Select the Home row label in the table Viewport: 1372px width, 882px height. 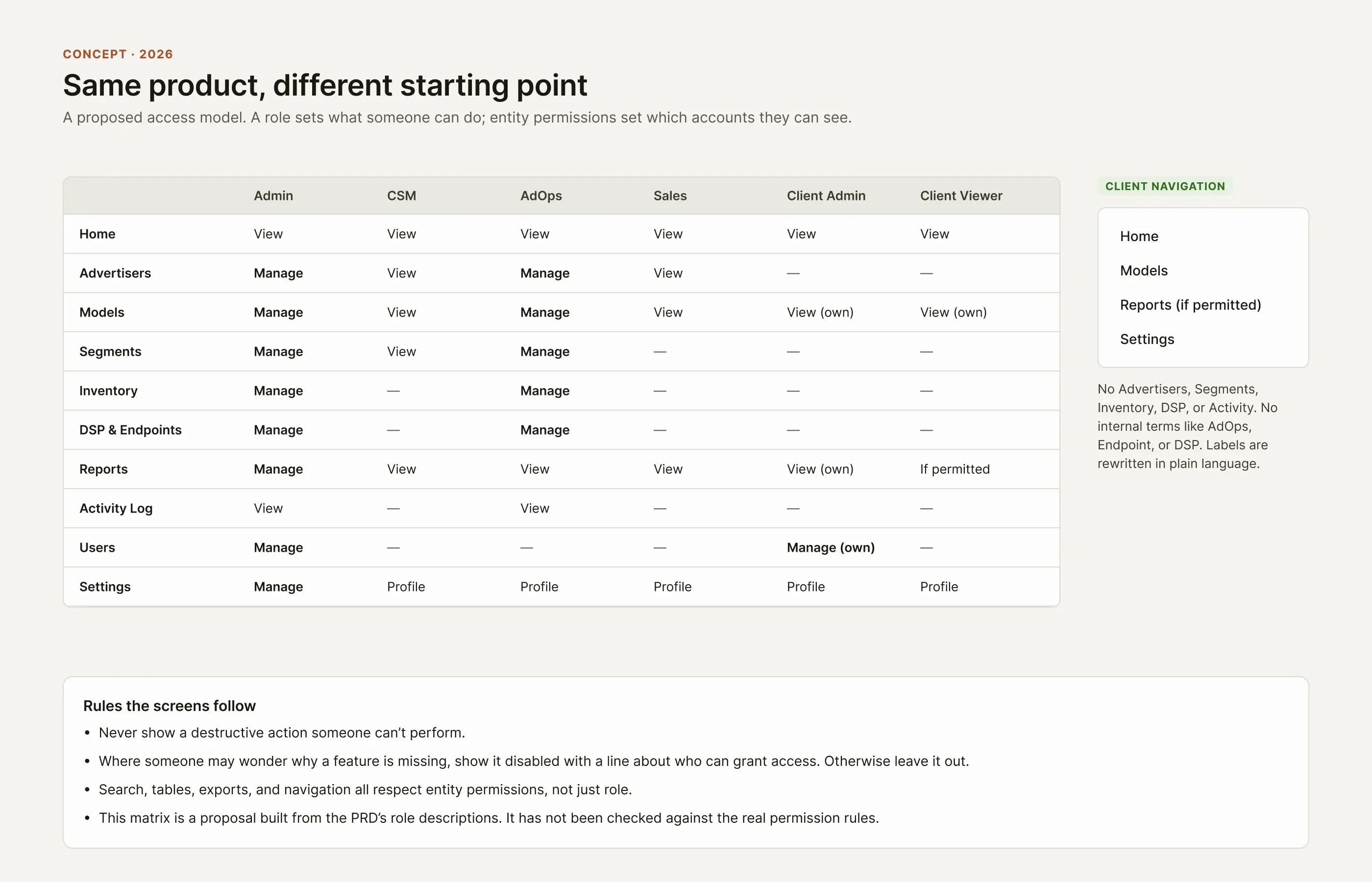tap(98, 234)
